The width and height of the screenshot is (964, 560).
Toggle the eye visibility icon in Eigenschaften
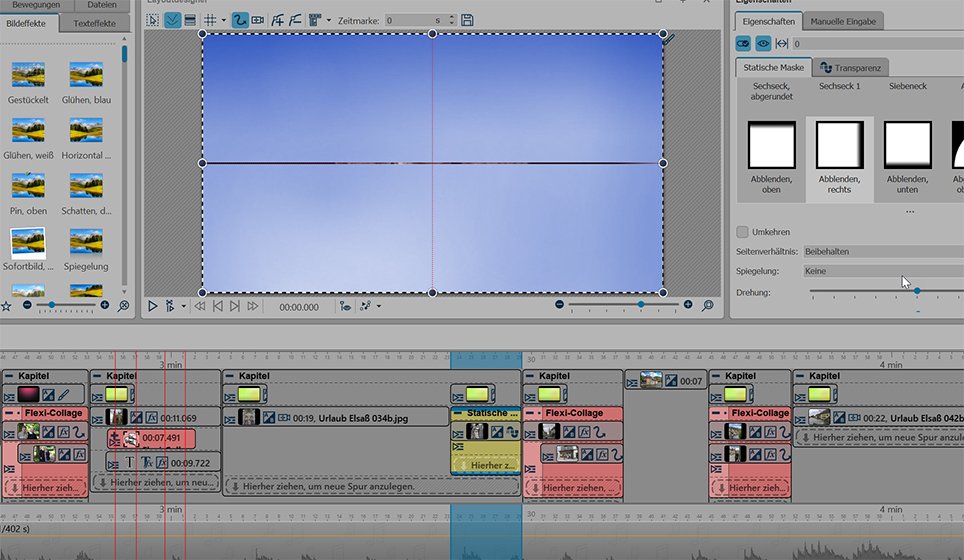point(763,43)
